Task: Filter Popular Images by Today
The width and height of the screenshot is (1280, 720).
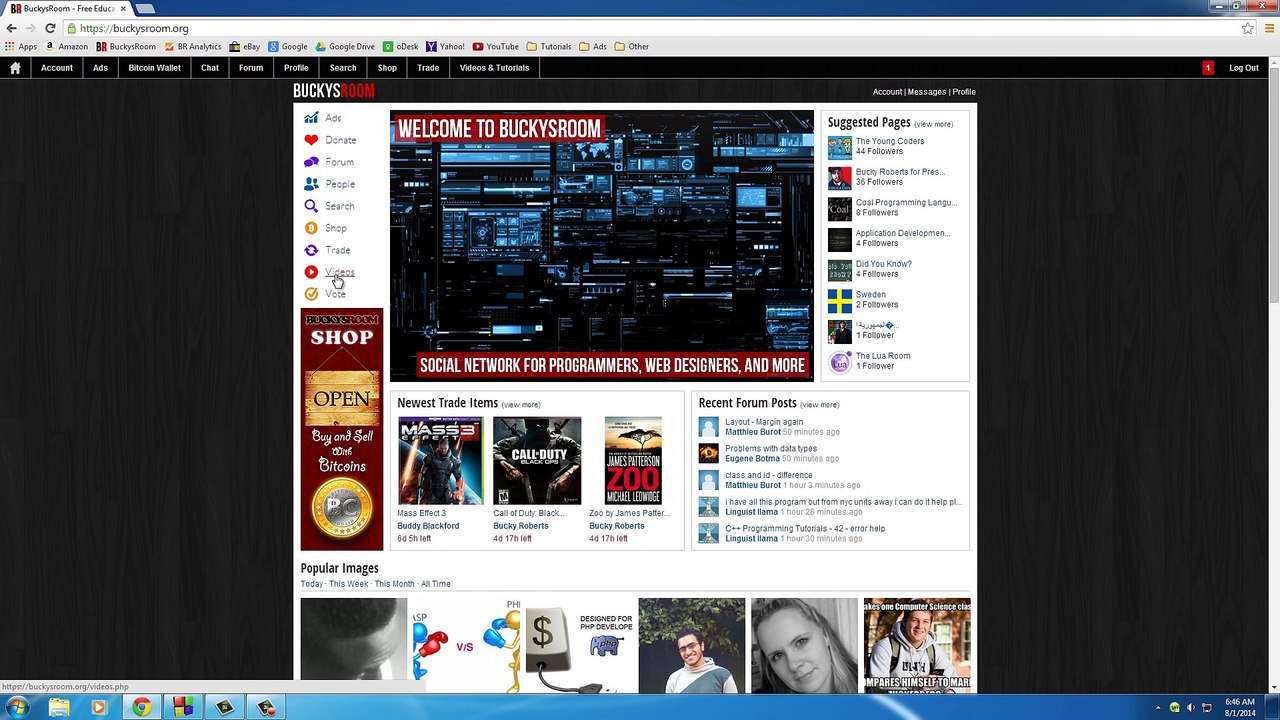Action: tap(312, 584)
